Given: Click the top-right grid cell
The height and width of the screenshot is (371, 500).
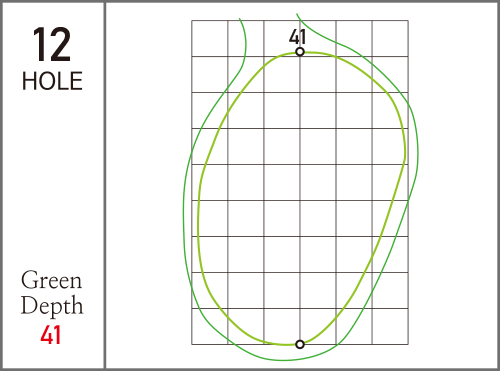Looking at the screenshot, I should click(390, 39).
